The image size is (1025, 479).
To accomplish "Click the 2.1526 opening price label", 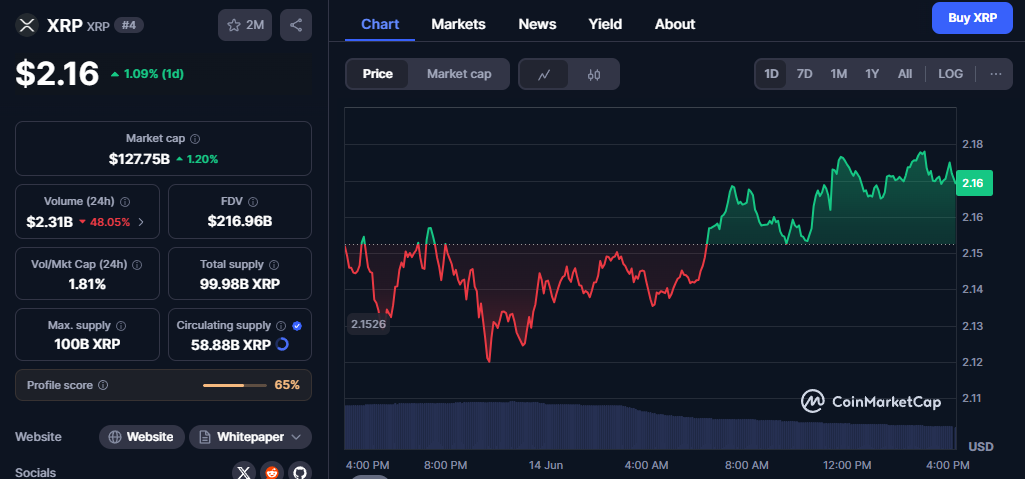I will click(368, 323).
